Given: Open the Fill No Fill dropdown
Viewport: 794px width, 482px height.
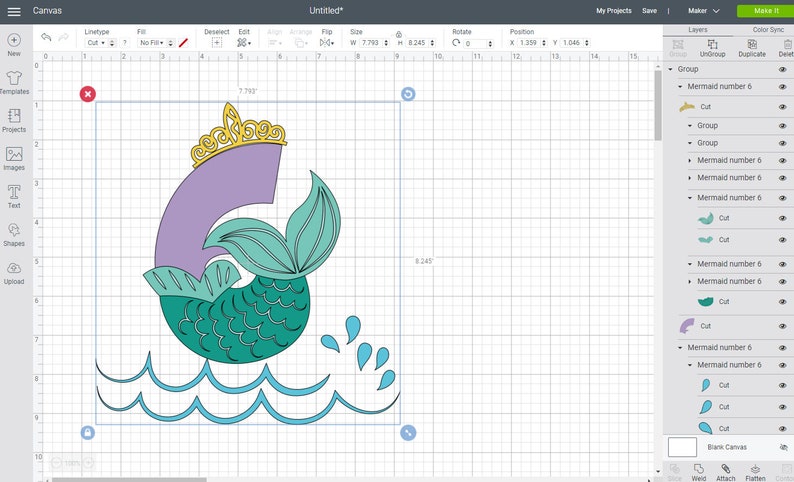Looking at the screenshot, I should click(x=156, y=43).
